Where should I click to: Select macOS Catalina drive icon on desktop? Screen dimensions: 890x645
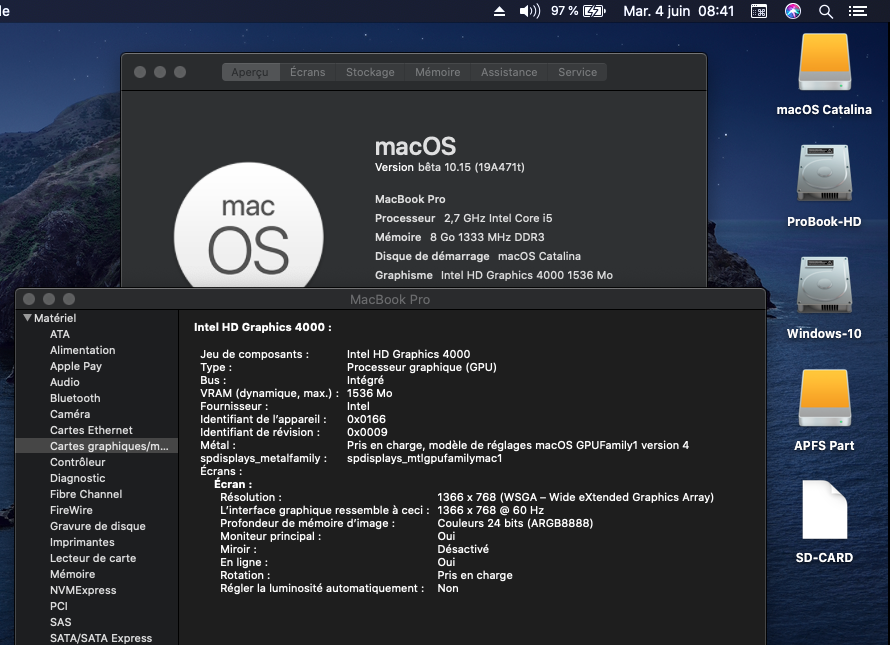[824, 62]
